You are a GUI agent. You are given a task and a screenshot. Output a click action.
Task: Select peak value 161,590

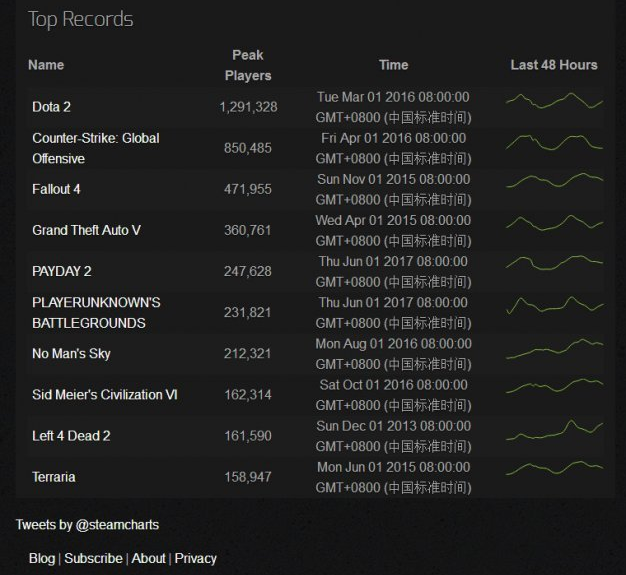pyautogui.click(x=248, y=436)
